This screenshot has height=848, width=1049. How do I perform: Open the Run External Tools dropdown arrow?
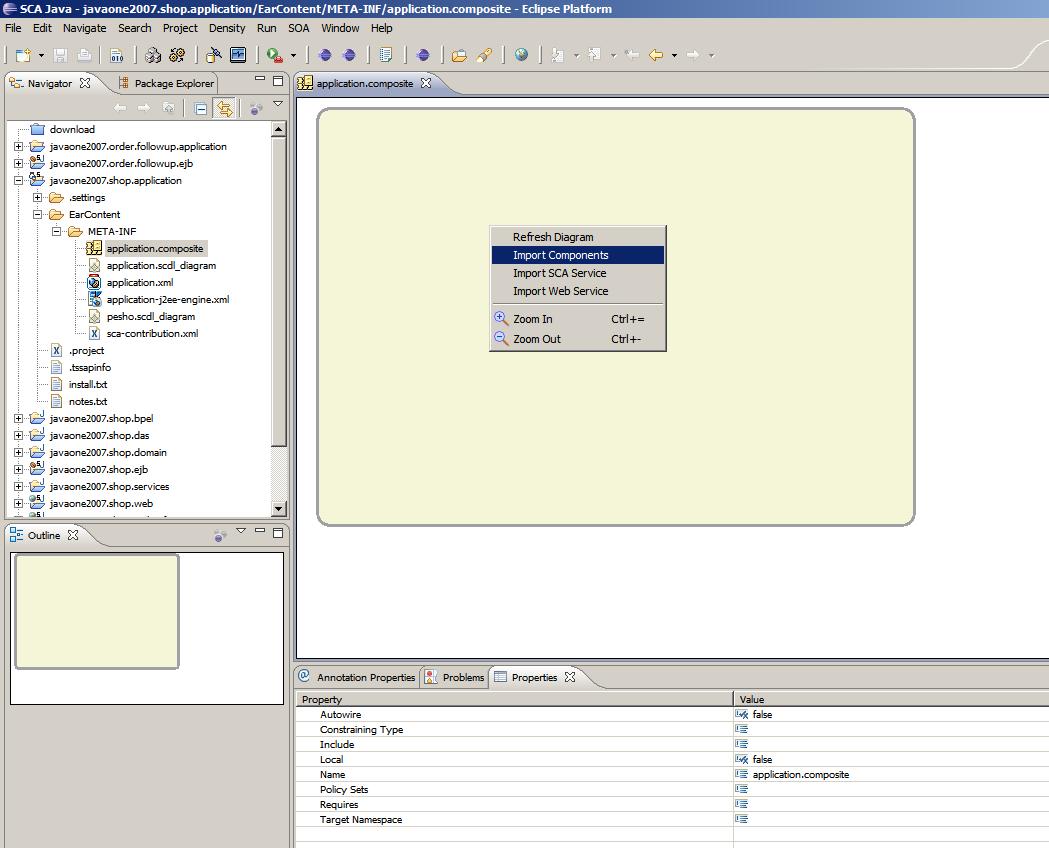coord(292,55)
